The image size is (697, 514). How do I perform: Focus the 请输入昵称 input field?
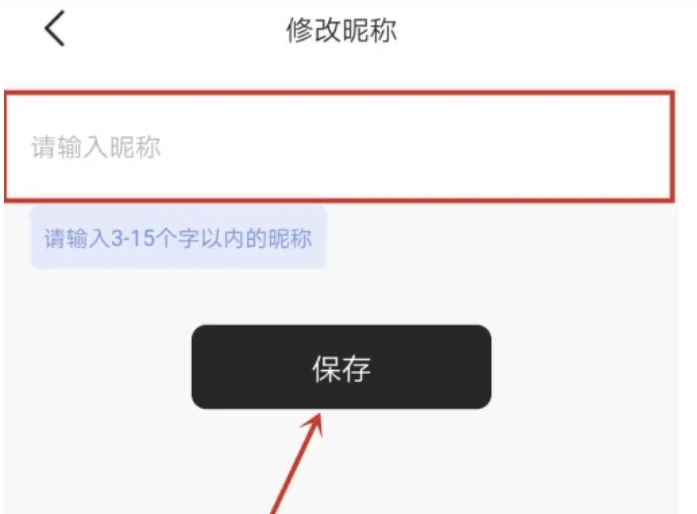(340, 147)
